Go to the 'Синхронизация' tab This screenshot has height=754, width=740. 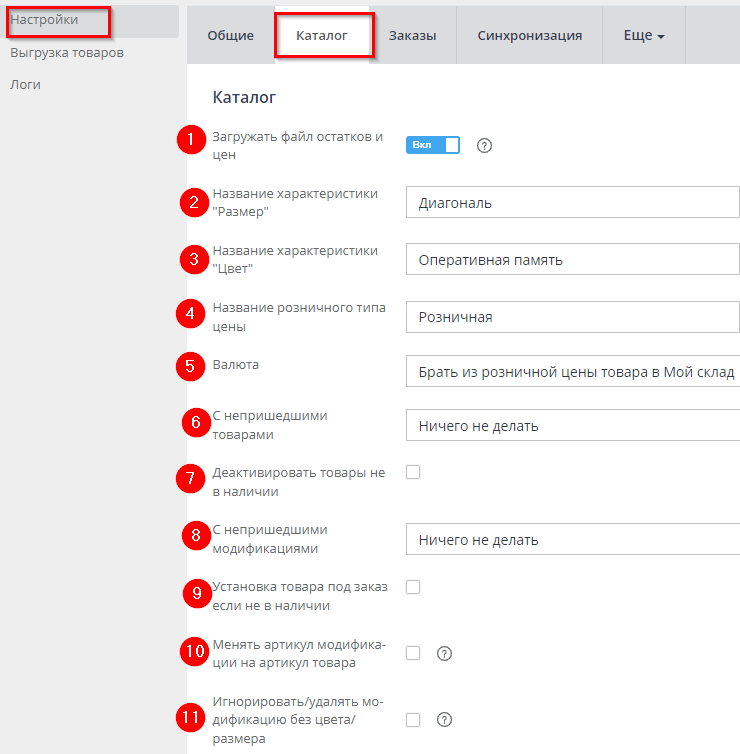(x=529, y=36)
